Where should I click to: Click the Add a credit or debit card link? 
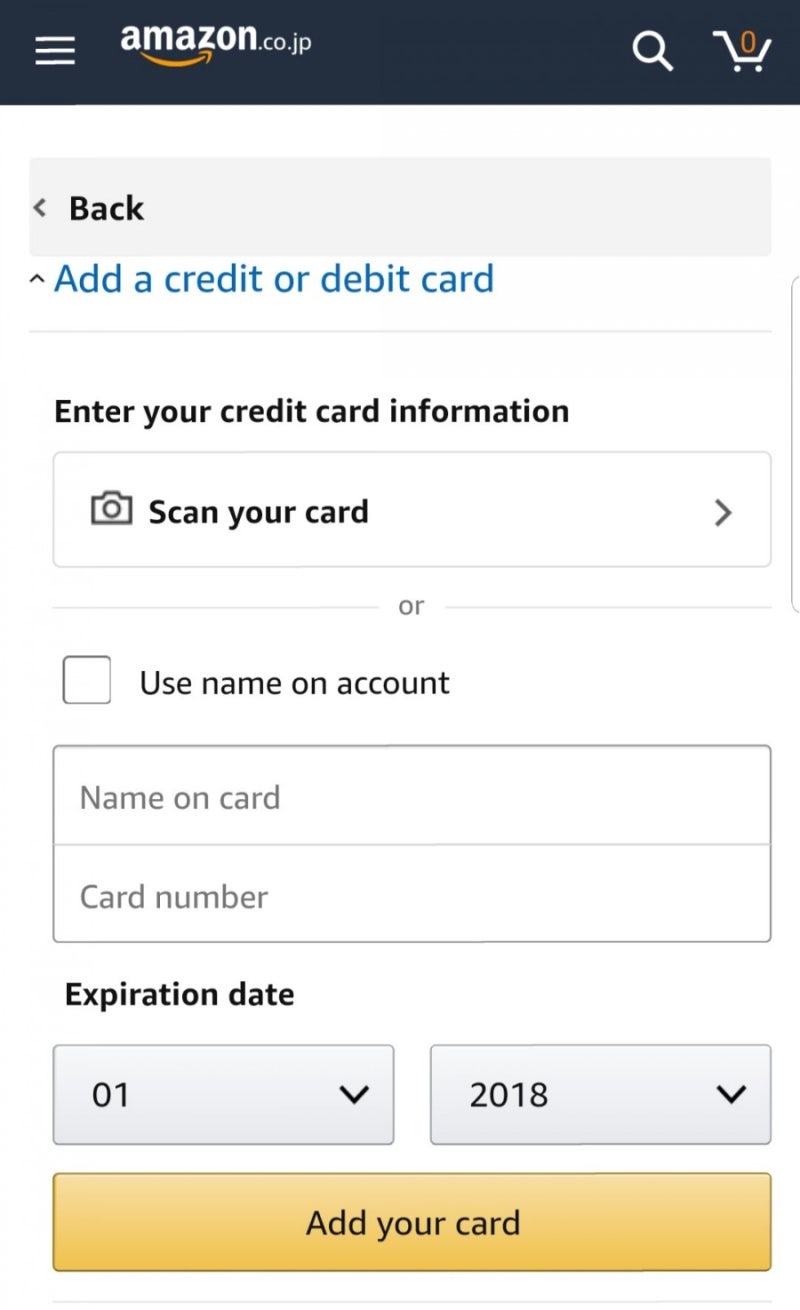[274, 279]
